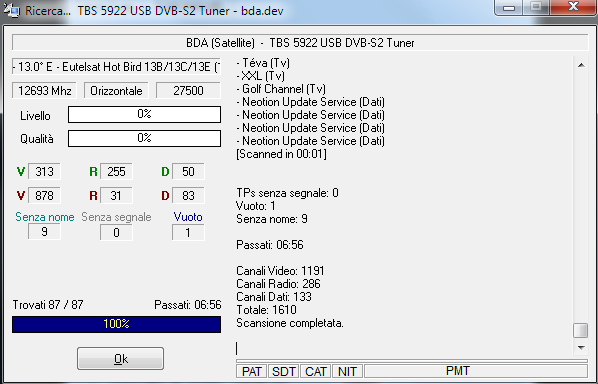Screen dimensions: 598x384
Task: Click the green D count 50
Action: point(188,172)
